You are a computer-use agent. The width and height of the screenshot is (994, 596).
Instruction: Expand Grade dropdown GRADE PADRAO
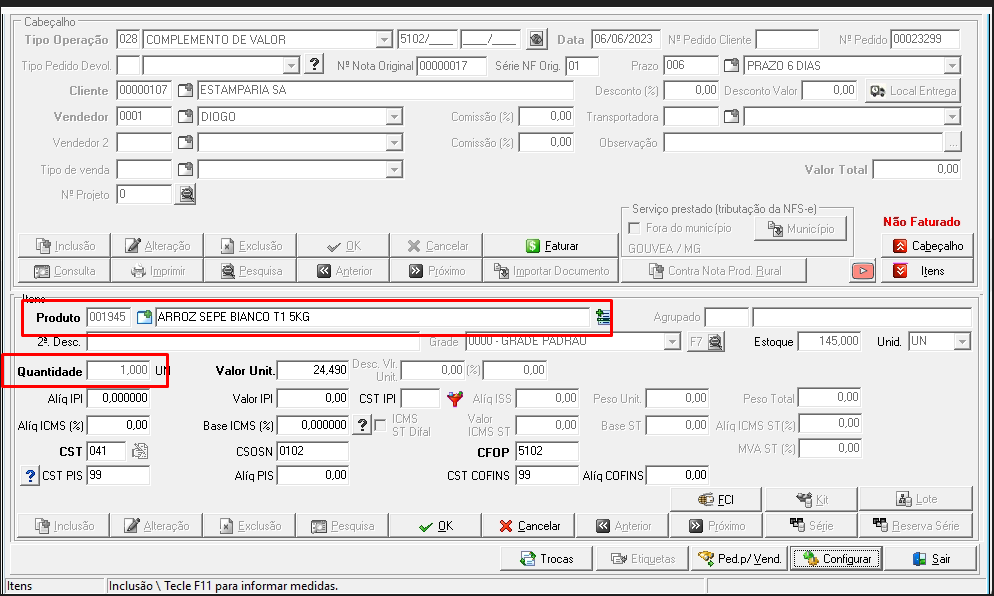(673, 342)
